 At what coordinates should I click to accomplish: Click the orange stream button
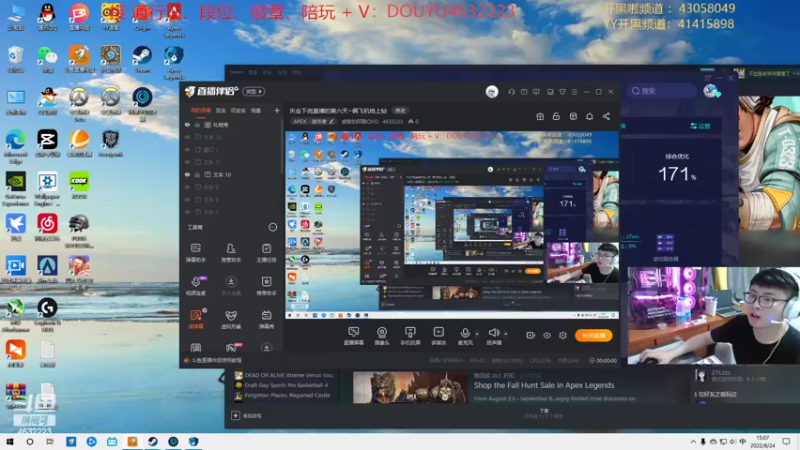click(x=593, y=335)
